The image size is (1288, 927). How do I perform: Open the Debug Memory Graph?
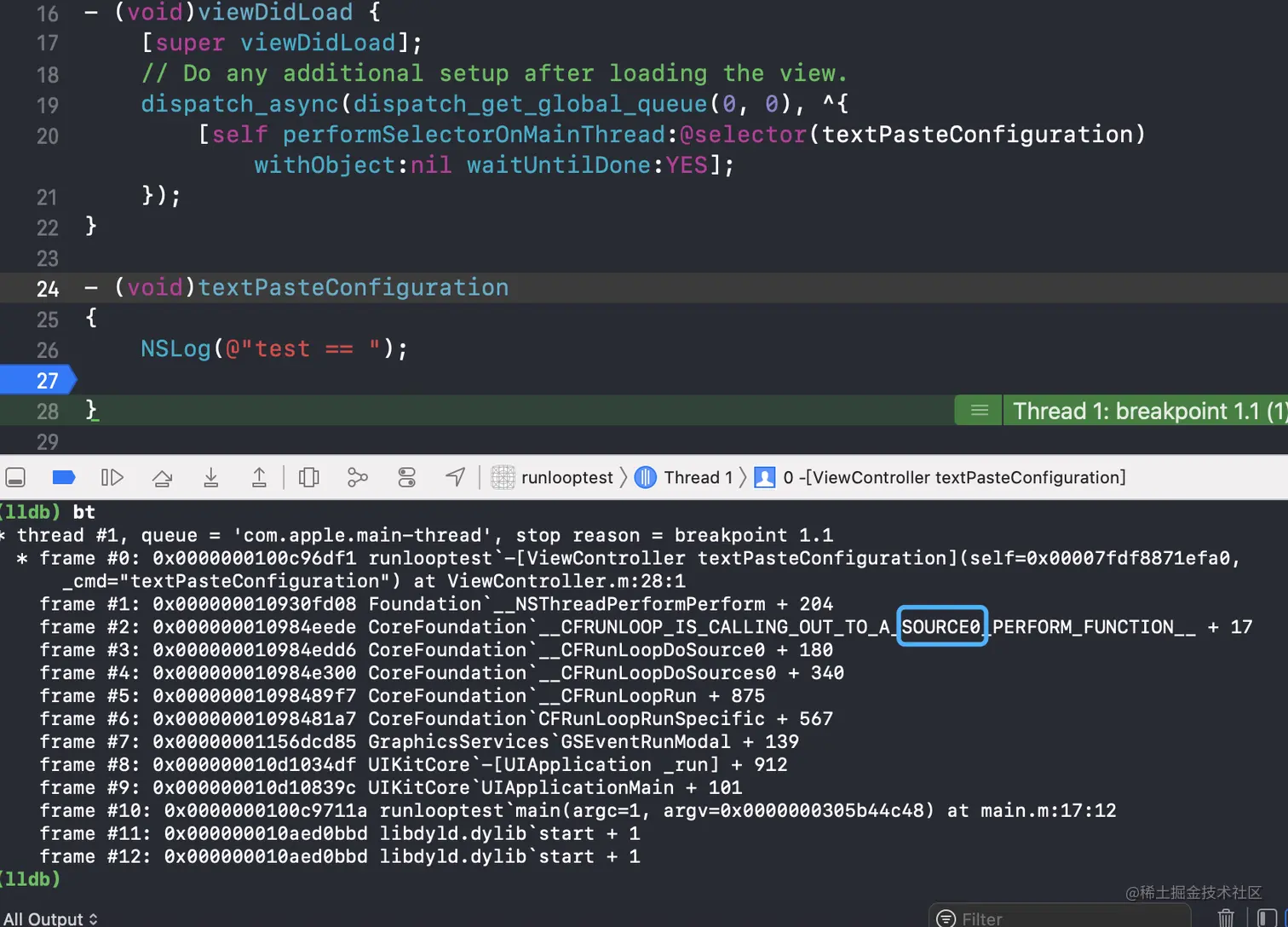point(358,477)
